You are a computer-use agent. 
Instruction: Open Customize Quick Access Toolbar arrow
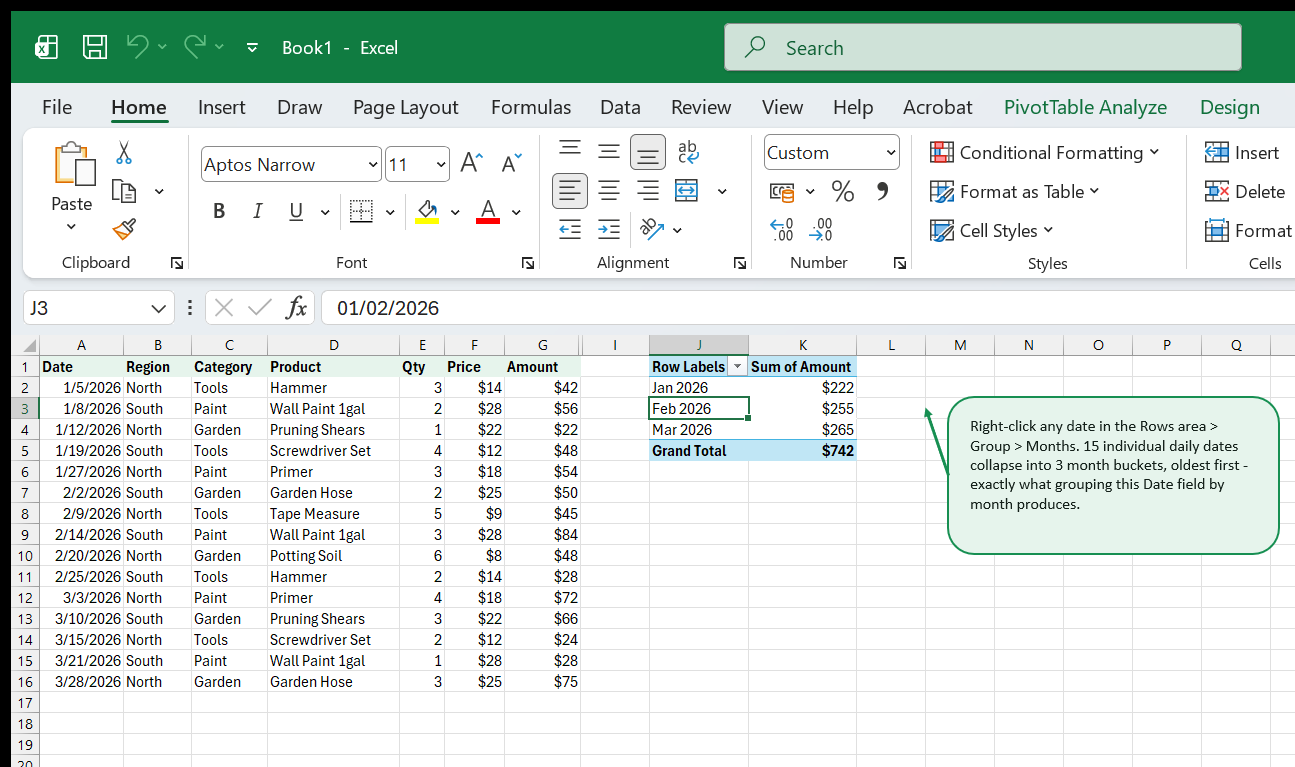click(252, 47)
